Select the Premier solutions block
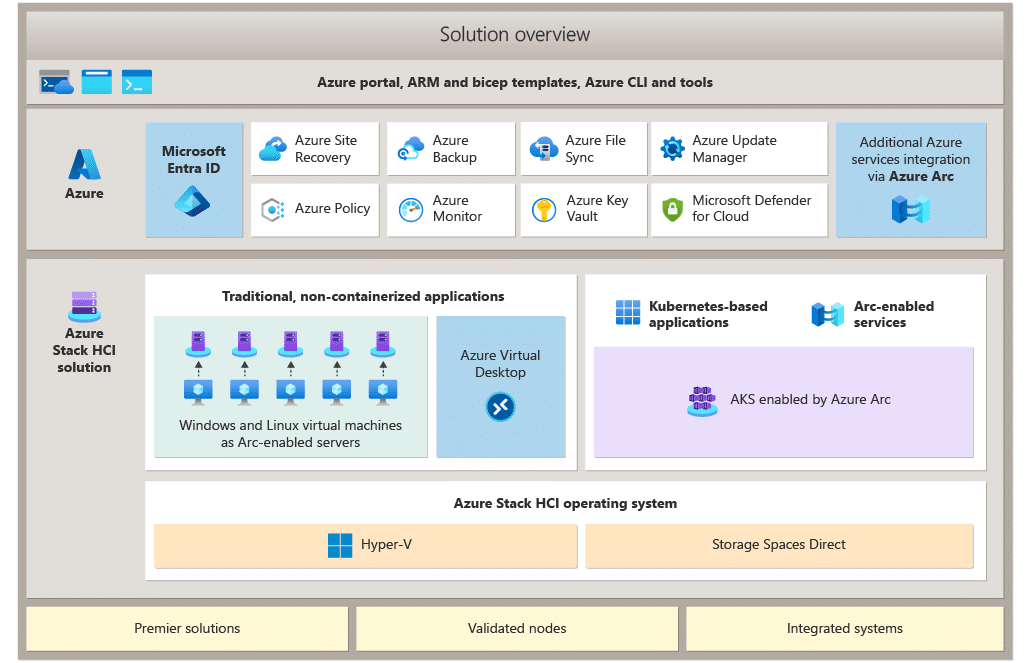This screenshot has height=663, width=1030. point(187,629)
